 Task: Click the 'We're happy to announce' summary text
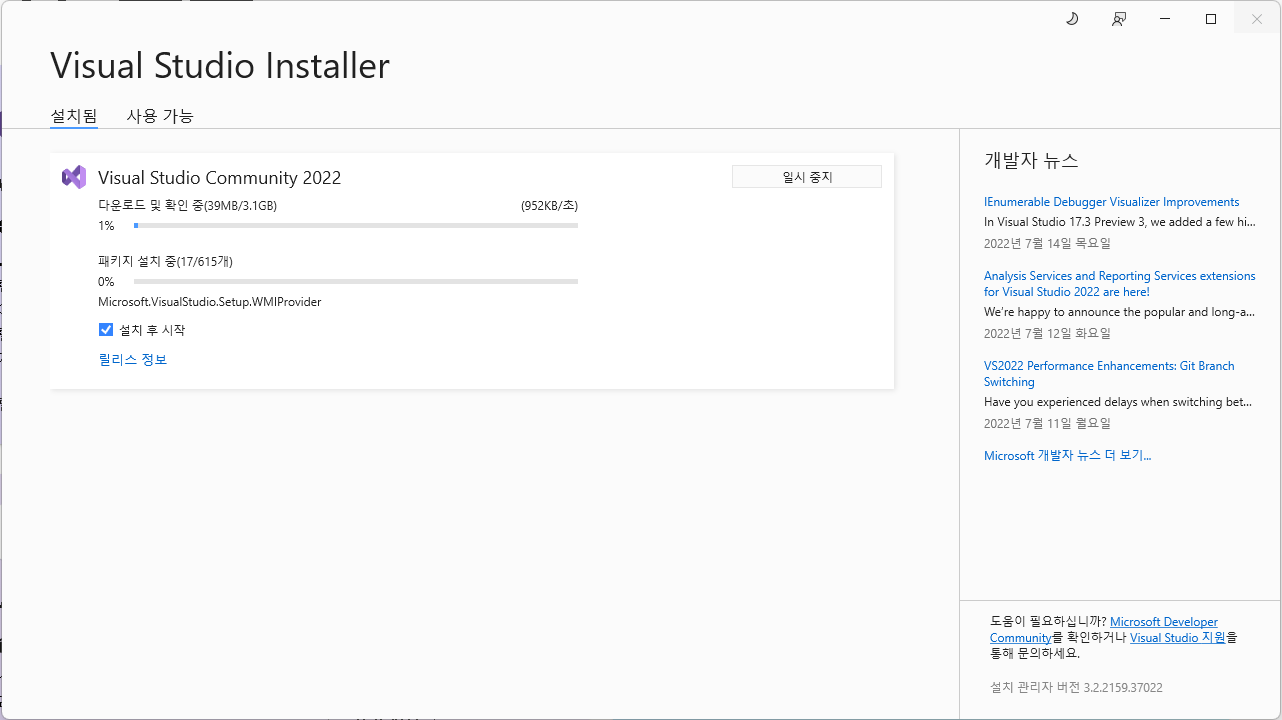pos(1119,312)
